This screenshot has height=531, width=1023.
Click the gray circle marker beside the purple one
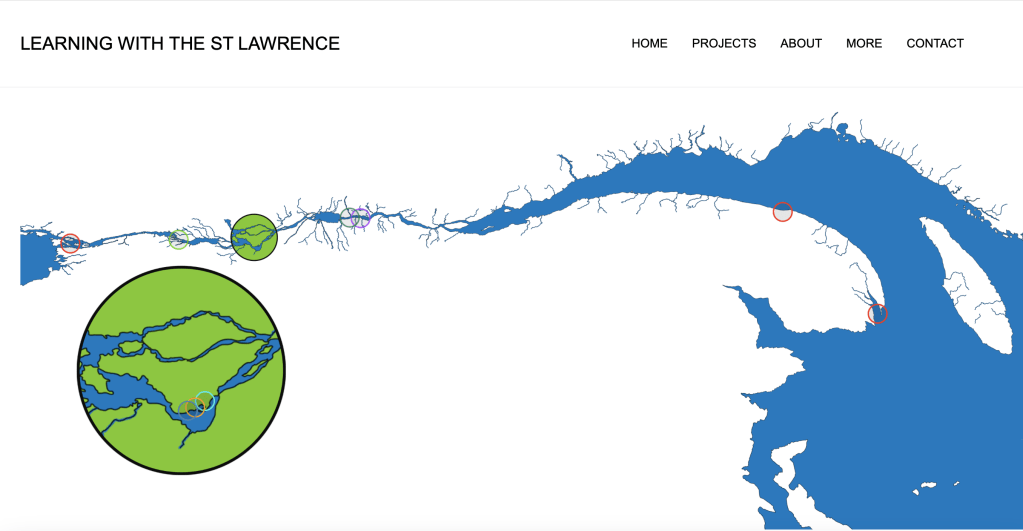(349, 218)
